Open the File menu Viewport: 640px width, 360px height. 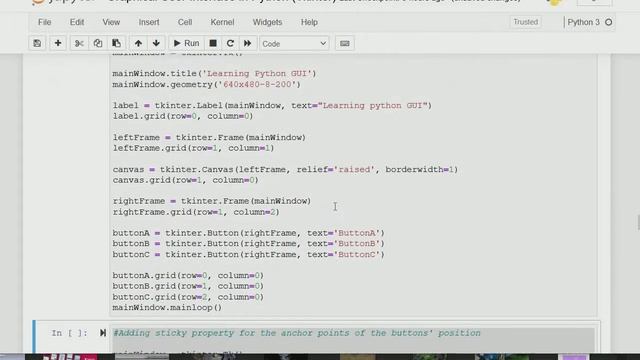44,22
